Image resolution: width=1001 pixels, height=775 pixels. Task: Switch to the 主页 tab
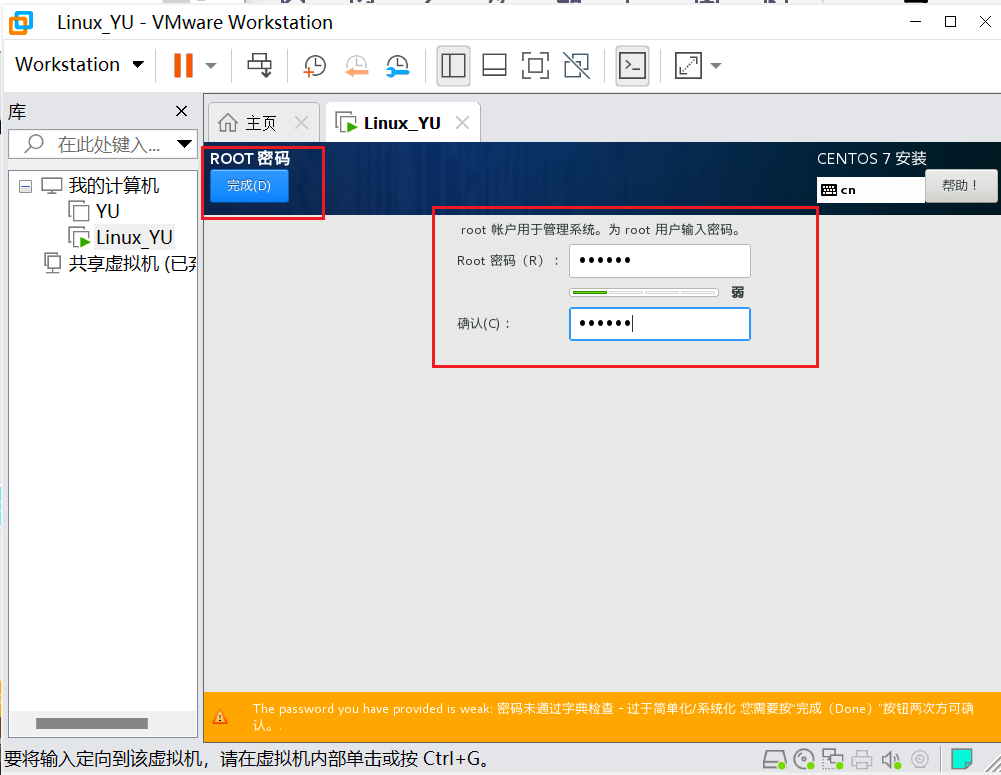pos(260,123)
